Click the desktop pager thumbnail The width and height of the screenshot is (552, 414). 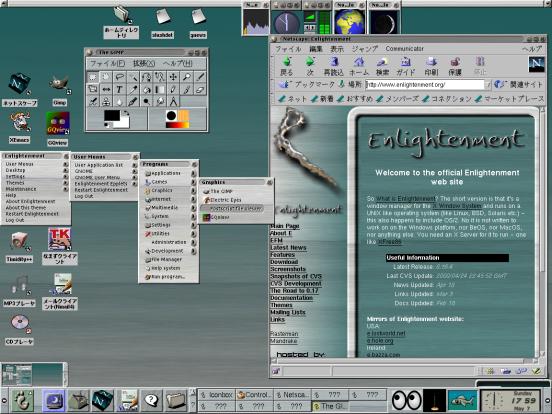(33, 375)
